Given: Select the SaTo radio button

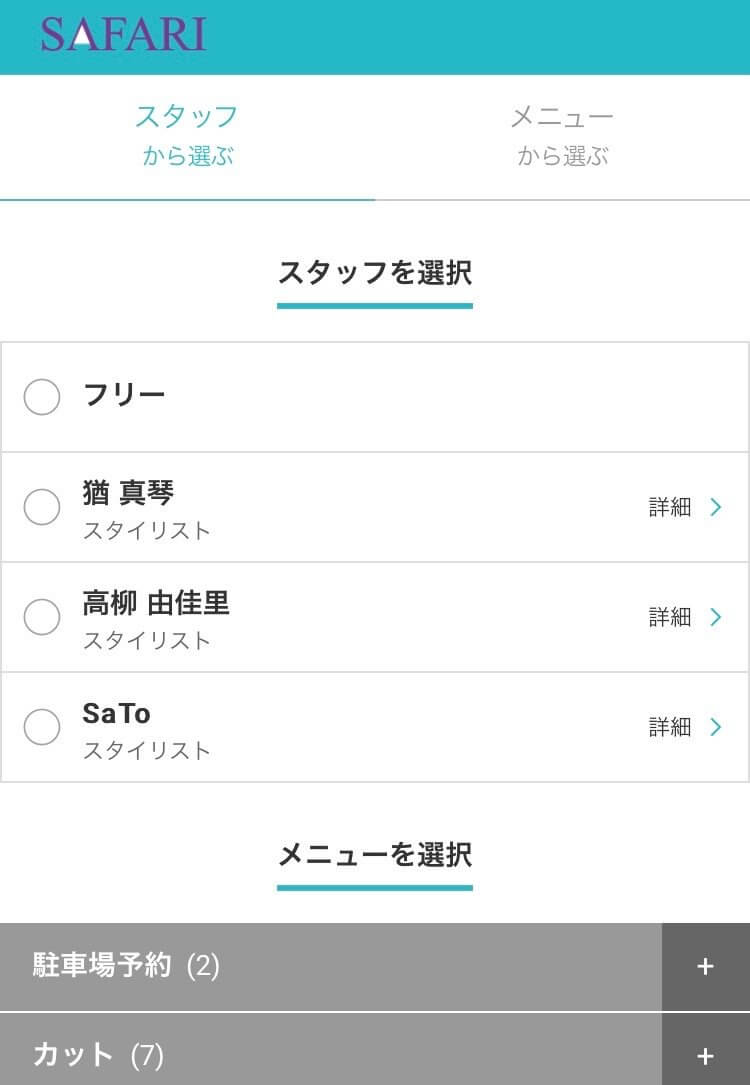Looking at the screenshot, I should pyautogui.click(x=42, y=727).
